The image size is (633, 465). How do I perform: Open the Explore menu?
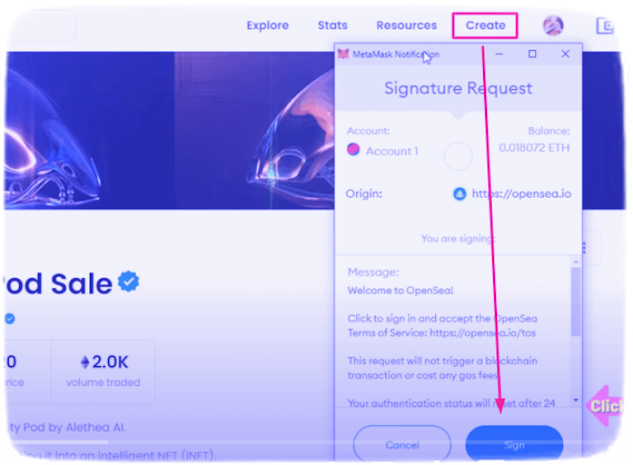click(x=268, y=25)
